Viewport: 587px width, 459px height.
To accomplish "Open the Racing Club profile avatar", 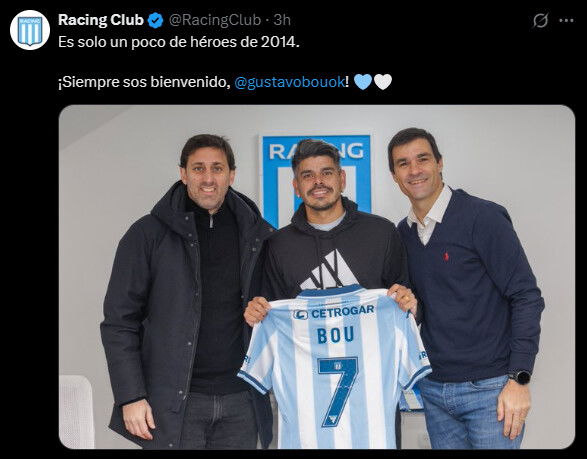I will click(30, 30).
